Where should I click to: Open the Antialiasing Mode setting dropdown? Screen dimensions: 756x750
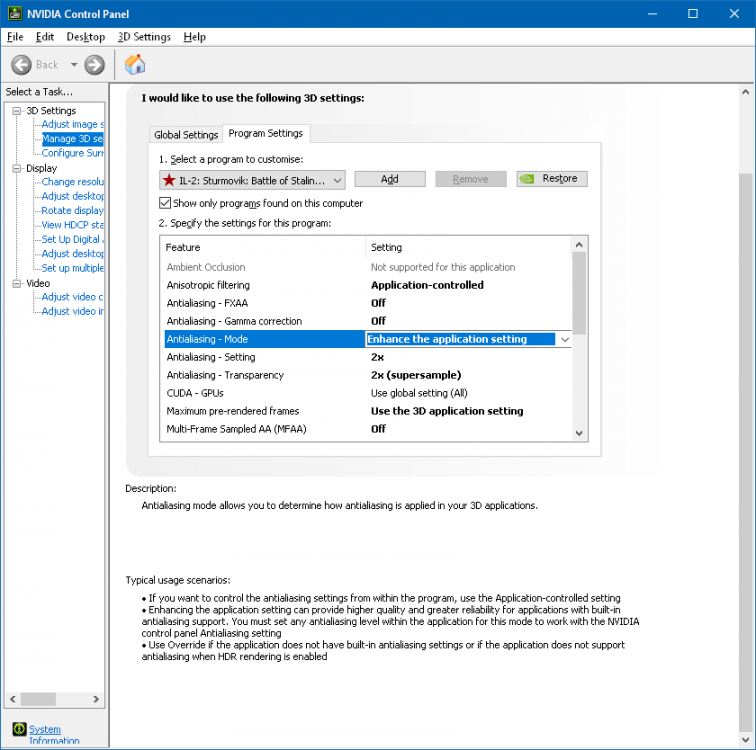click(564, 339)
